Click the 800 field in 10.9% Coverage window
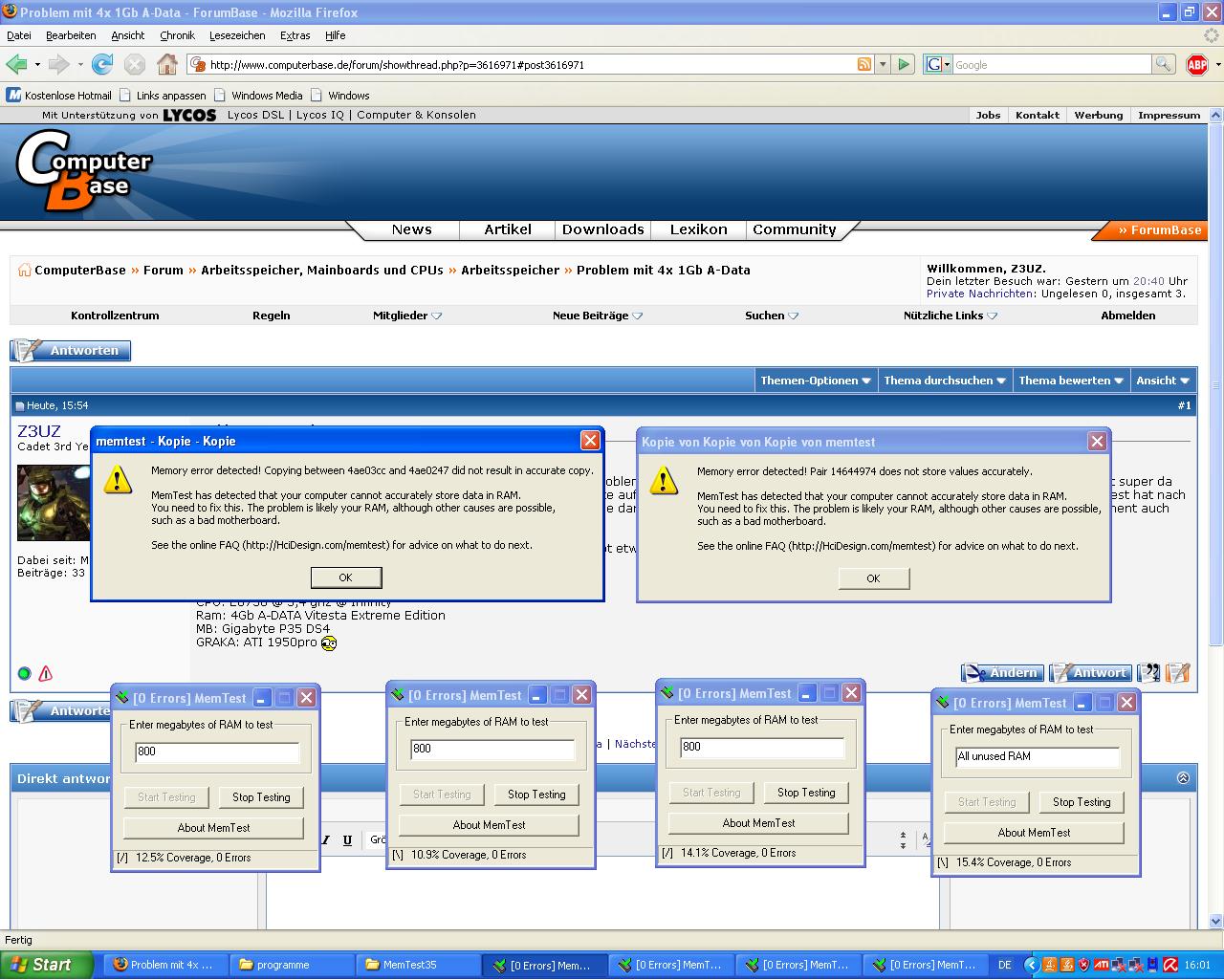This screenshot has width=1224, height=980. tap(492, 749)
